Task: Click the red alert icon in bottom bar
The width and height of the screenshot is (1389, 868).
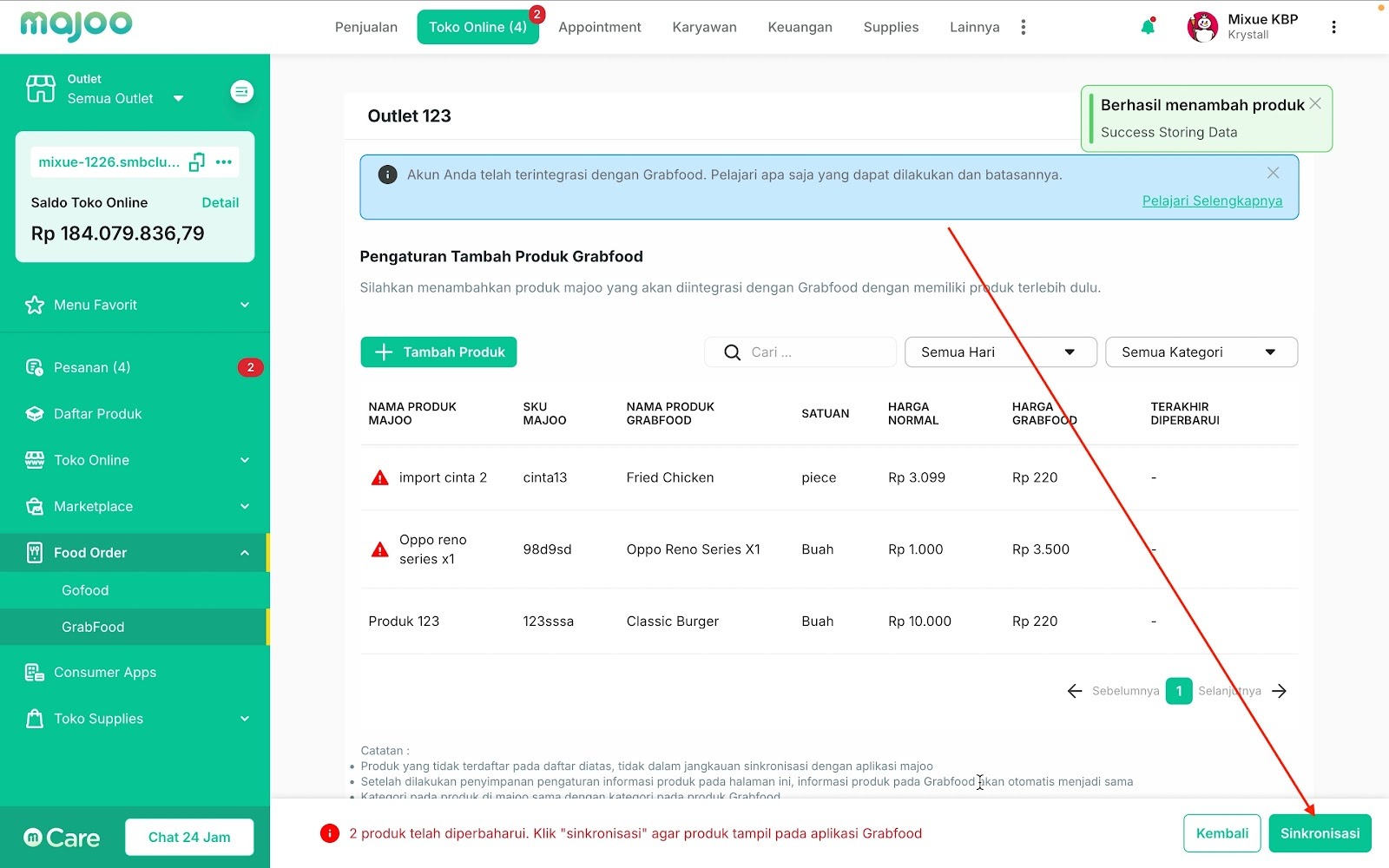Action: pos(330,833)
